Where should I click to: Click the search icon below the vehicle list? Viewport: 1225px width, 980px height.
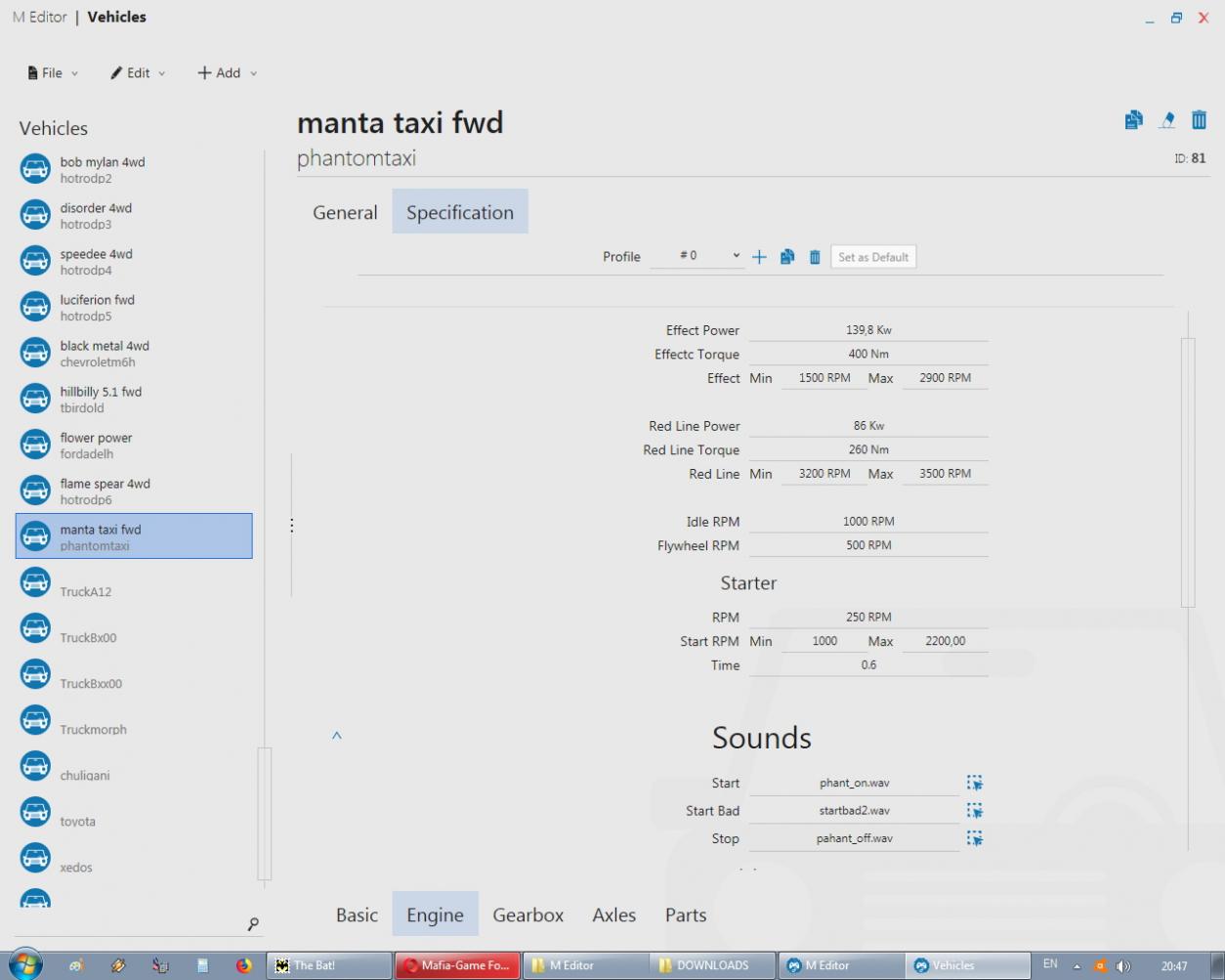click(x=253, y=923)
